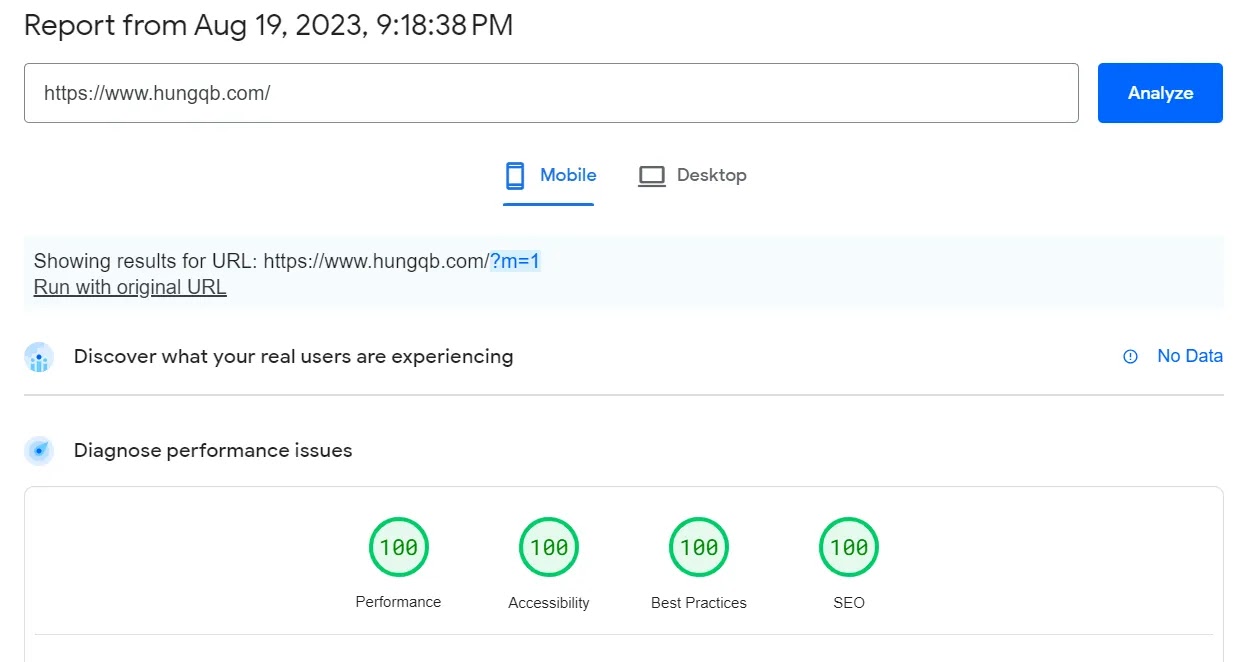Select the SEO score gauge
This screenshot has height=662, width=1241.
(x=849, y=547)
